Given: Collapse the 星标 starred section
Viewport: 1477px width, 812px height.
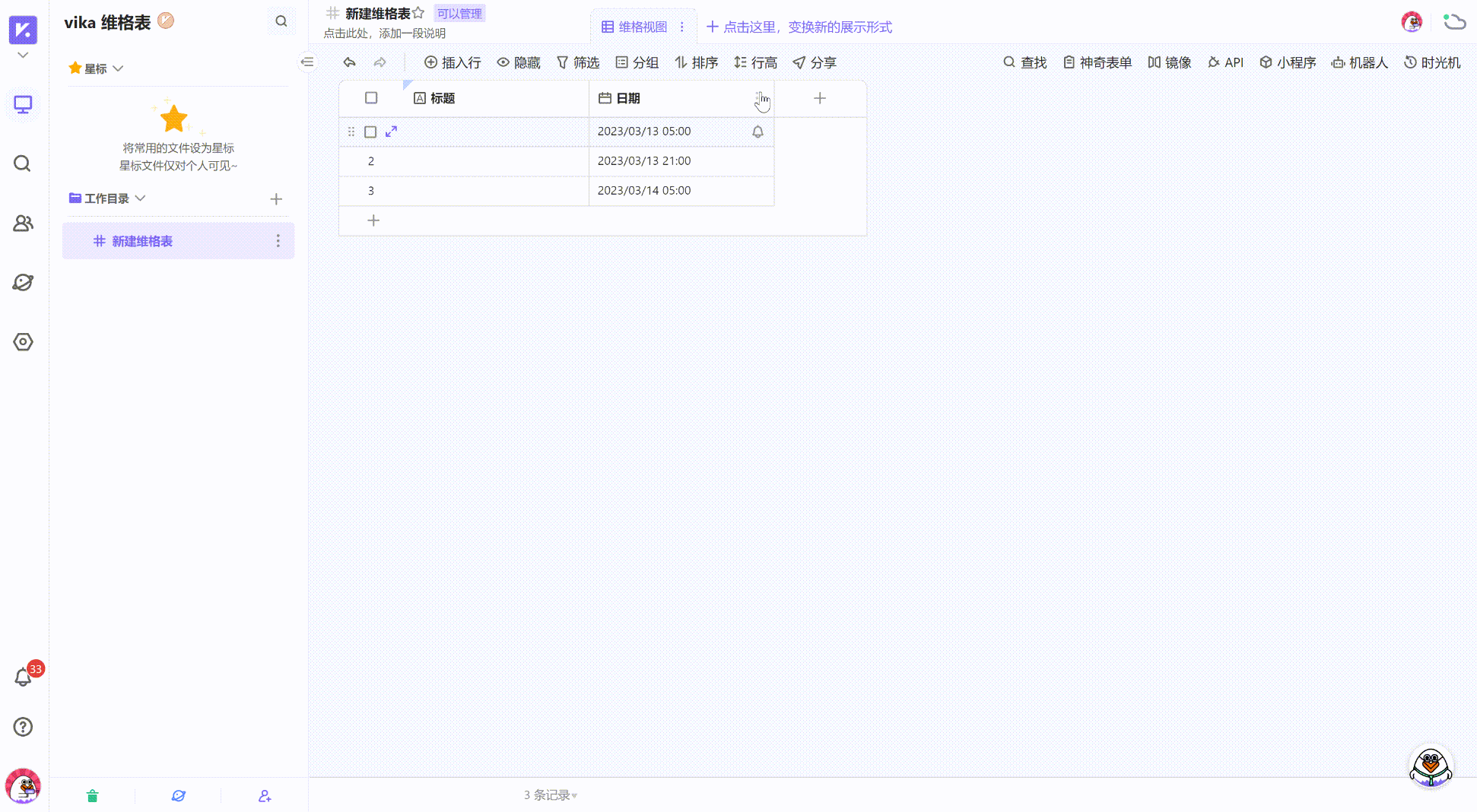Looking at the screenshot, I should pyautogui.click(x=119, y=68).
